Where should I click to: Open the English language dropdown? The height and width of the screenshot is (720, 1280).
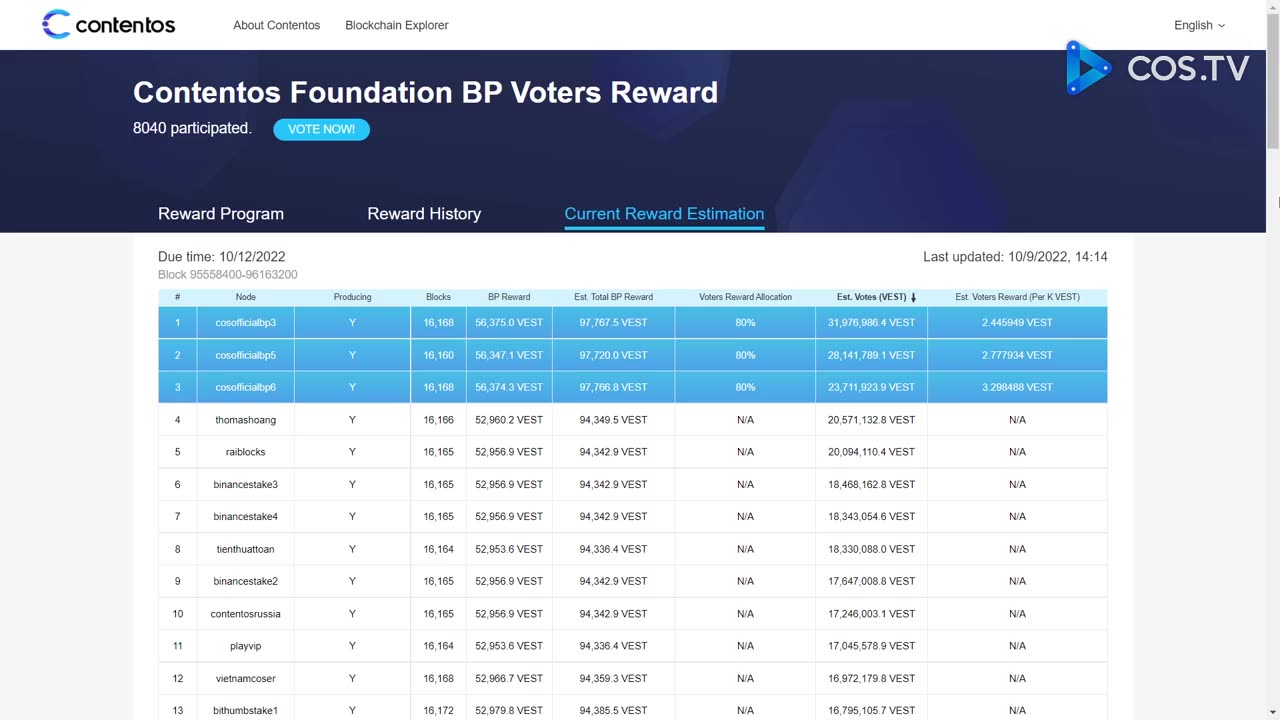coord(1199,25)
